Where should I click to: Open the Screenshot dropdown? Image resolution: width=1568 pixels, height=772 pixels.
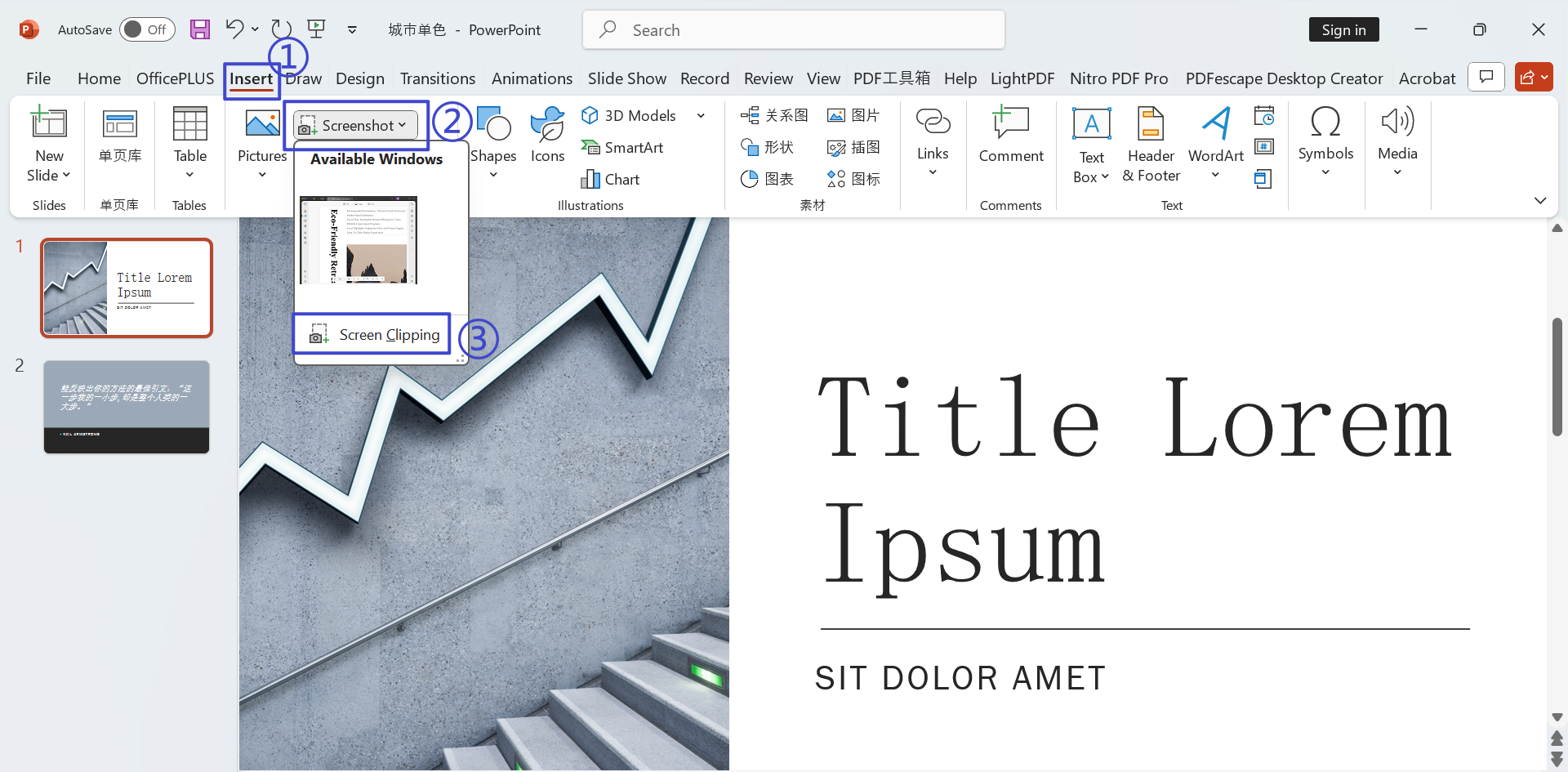[354, 124]
